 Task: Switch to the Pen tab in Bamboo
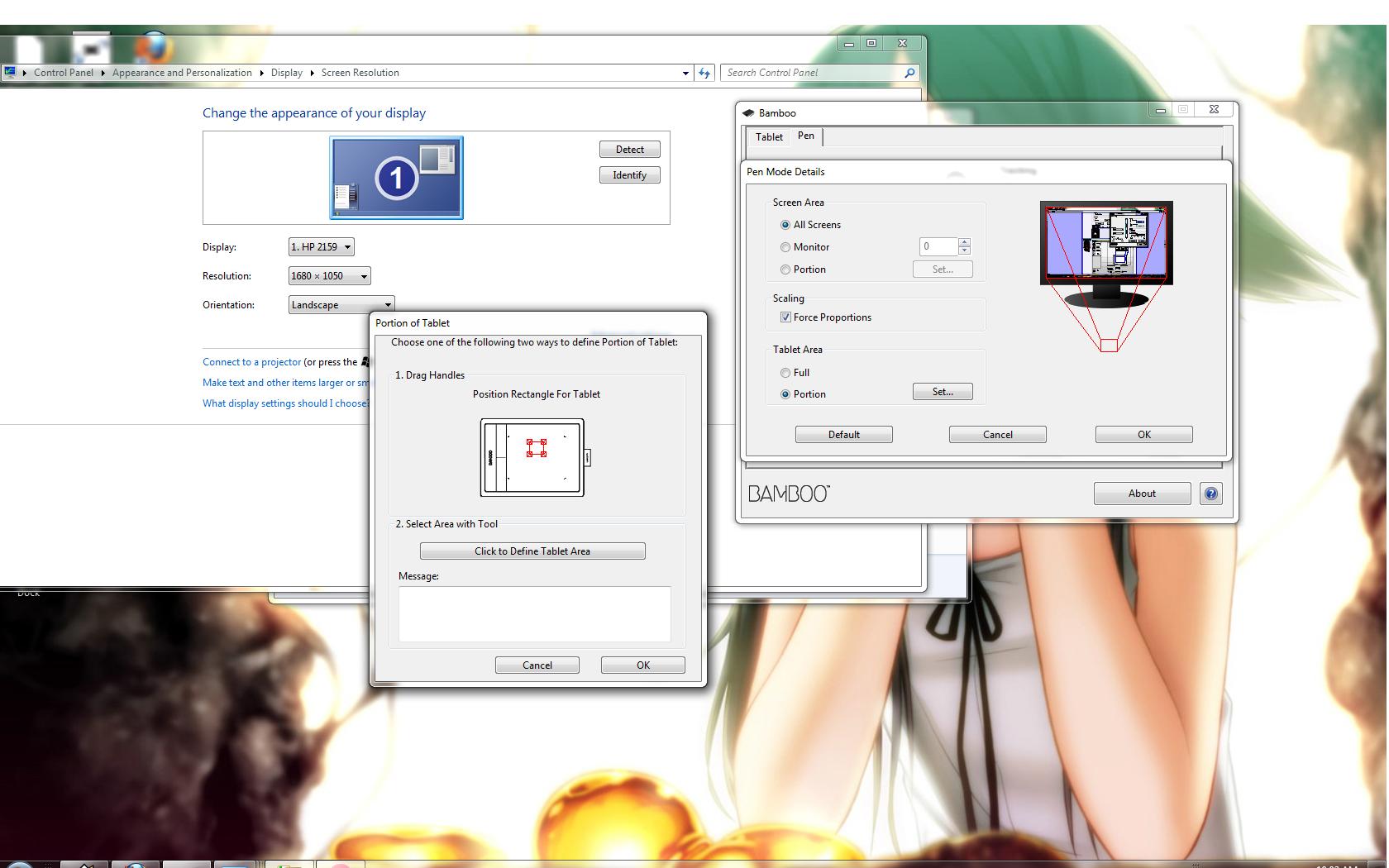(x=806, y=136)
